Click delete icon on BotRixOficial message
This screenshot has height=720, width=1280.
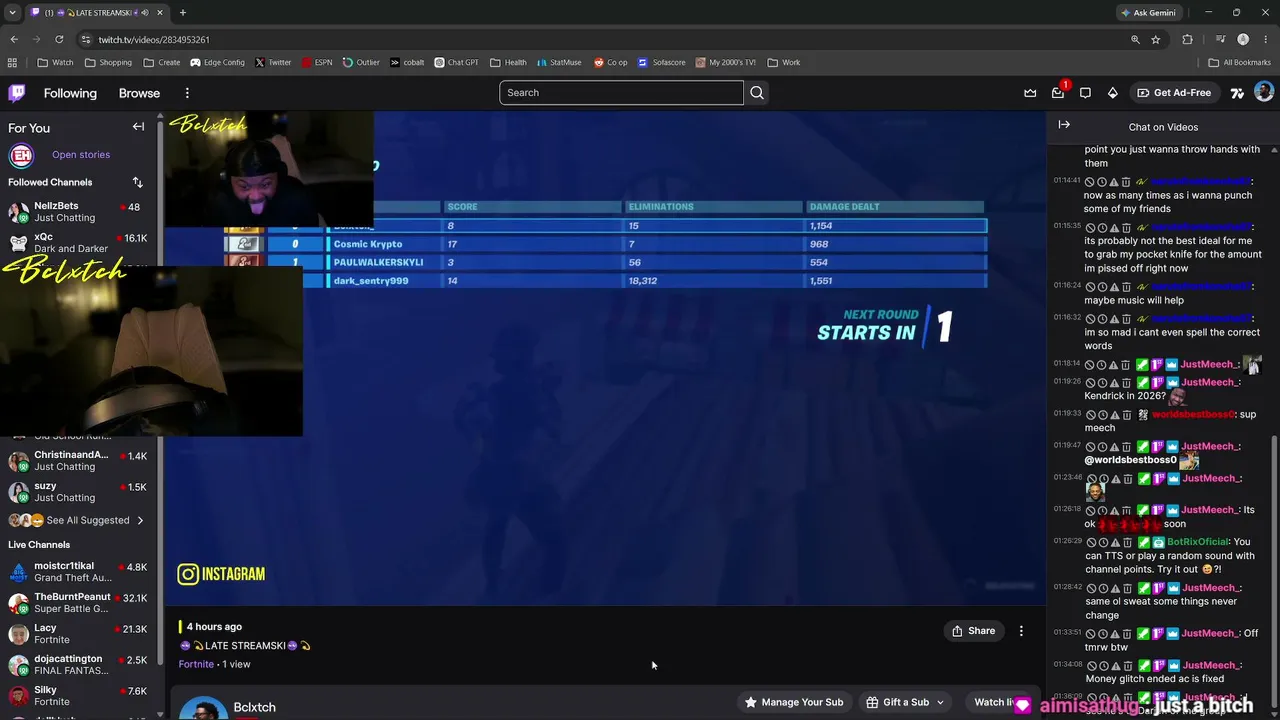(x=1126, y=542)
